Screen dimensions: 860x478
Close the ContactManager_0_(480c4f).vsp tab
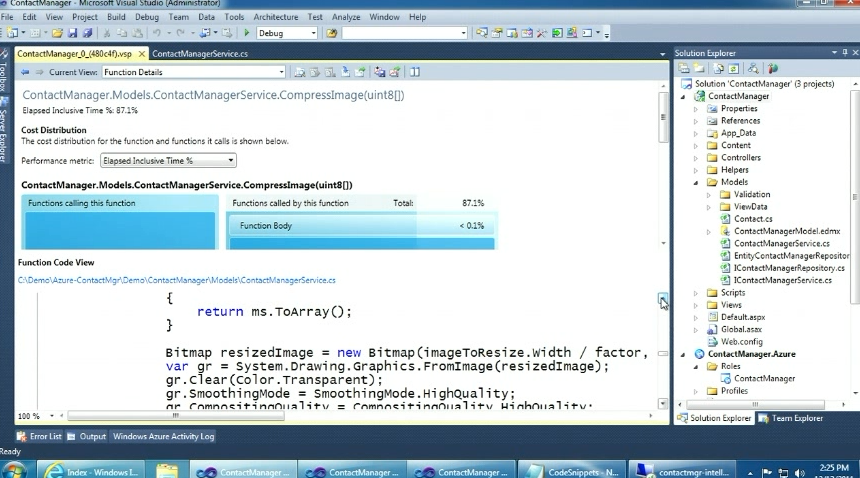pos(142,54)
